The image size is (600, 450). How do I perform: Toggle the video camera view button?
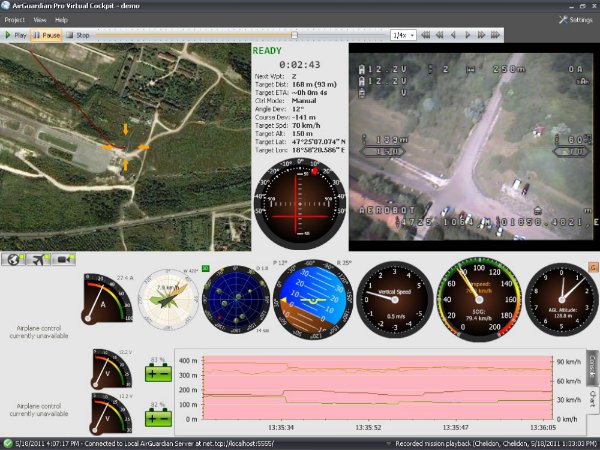tap(64, 259)
